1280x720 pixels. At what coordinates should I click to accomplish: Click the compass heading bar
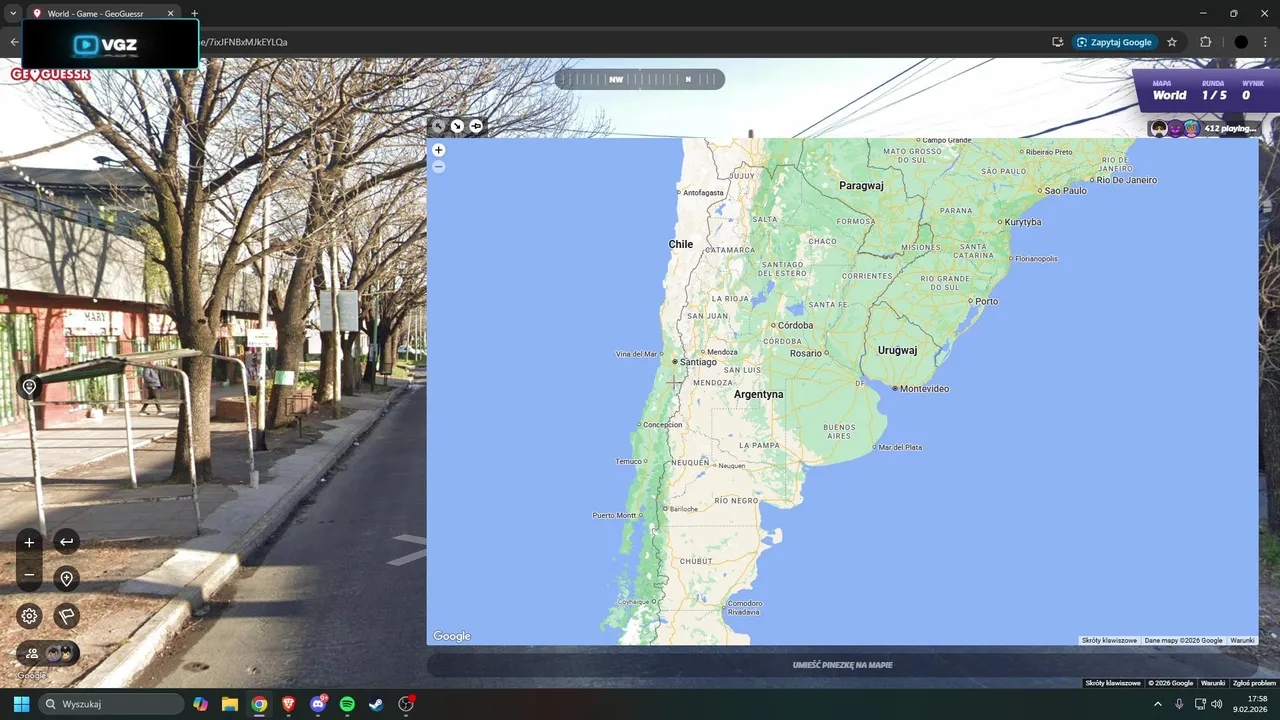[x=639, y=79]
